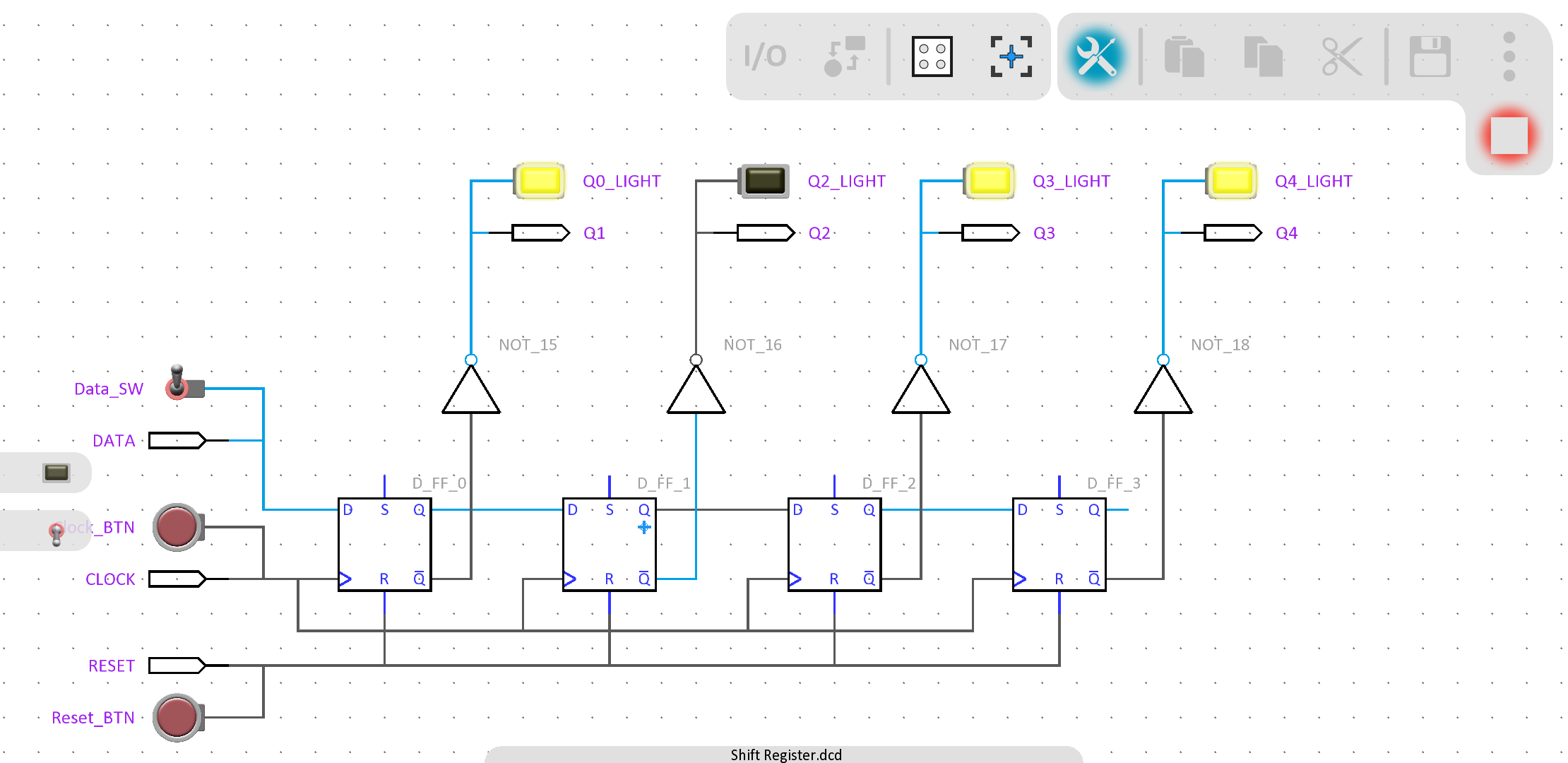Click the floppy disk save icon

pos(1430,57)
